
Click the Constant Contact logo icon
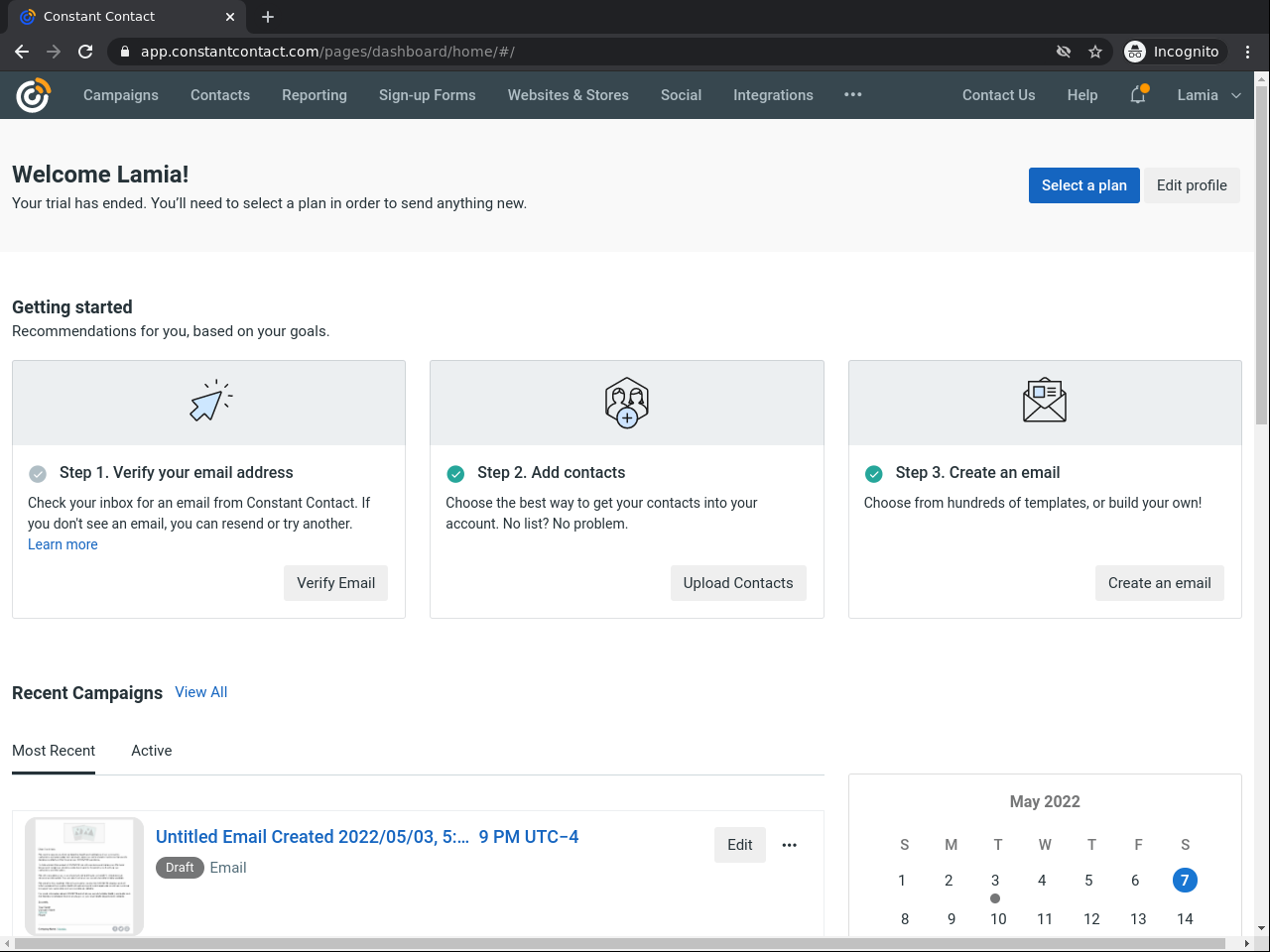point(33,95)
